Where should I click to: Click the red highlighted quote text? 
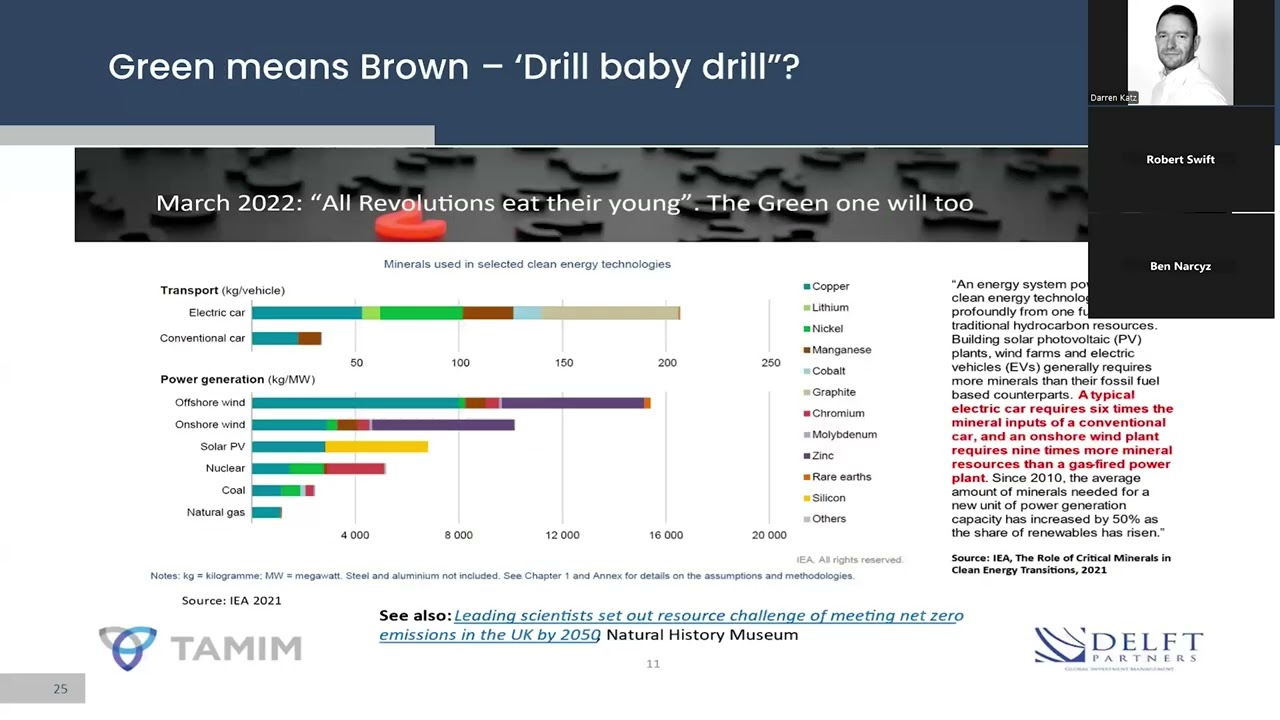coord(1061,437)
